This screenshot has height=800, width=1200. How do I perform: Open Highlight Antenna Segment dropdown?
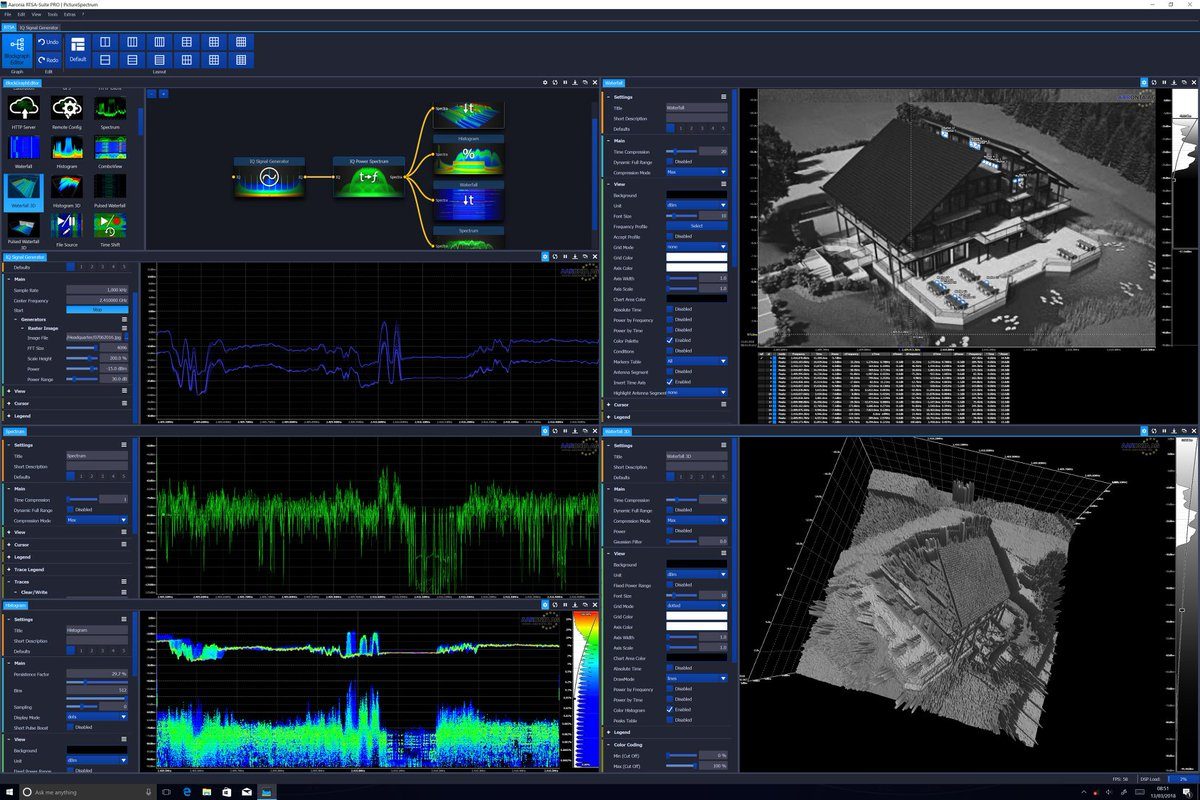tap(697, 393)
